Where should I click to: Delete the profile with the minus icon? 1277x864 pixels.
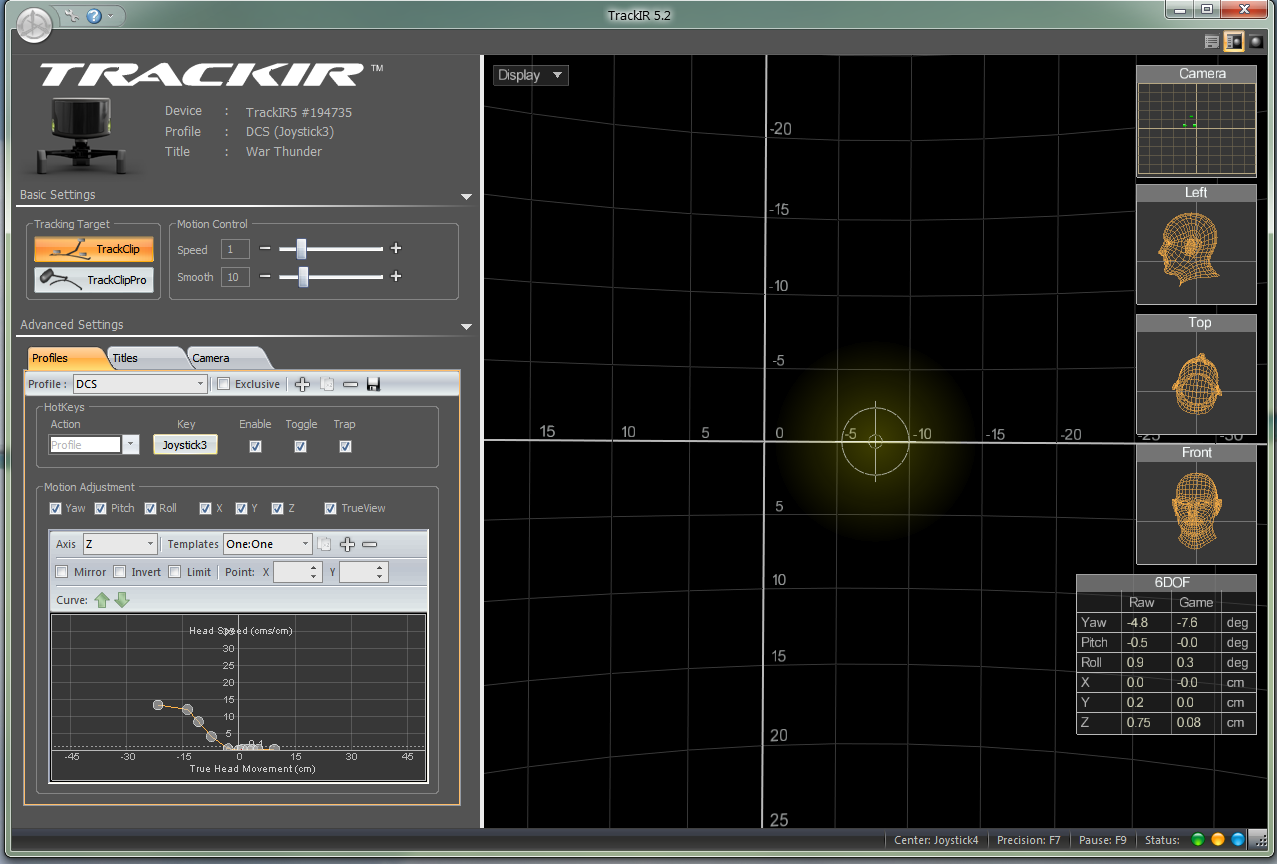click(350, 384)
